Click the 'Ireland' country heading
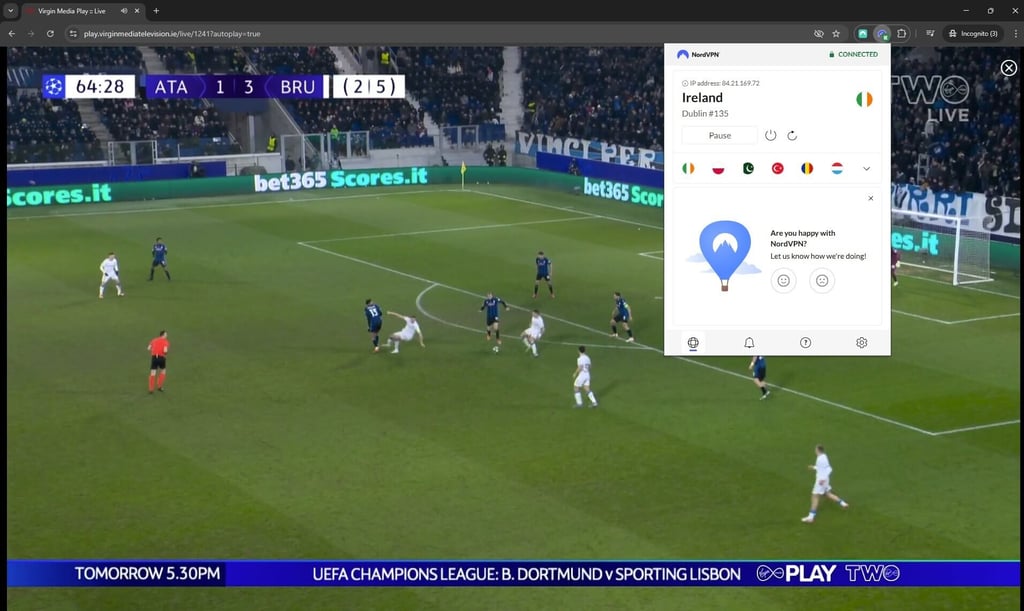The width and height of the screenshot is (1024, 611). click(x=702, y=98)
